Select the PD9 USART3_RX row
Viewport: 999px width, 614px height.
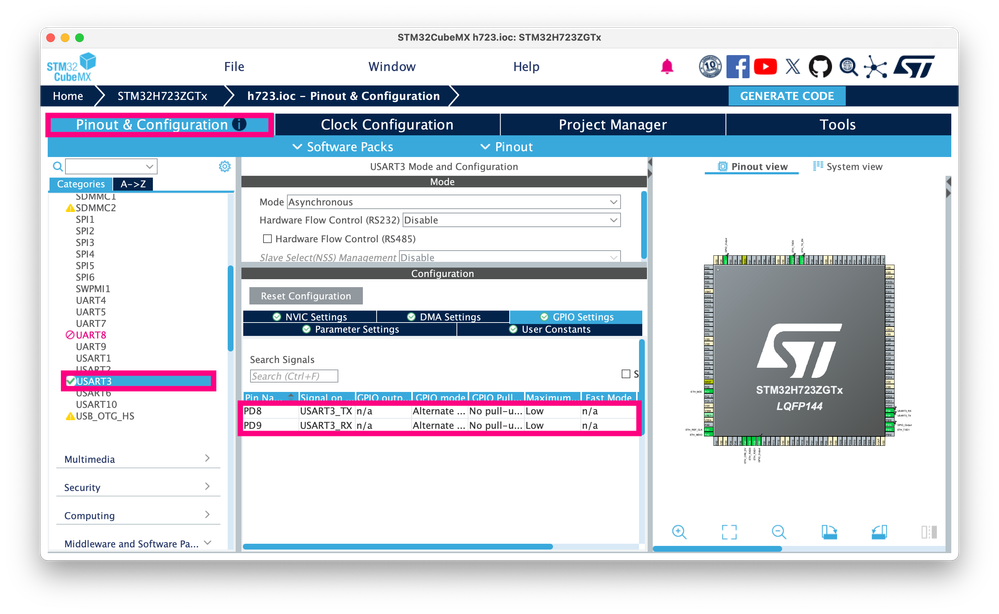[x=440, y=425]
